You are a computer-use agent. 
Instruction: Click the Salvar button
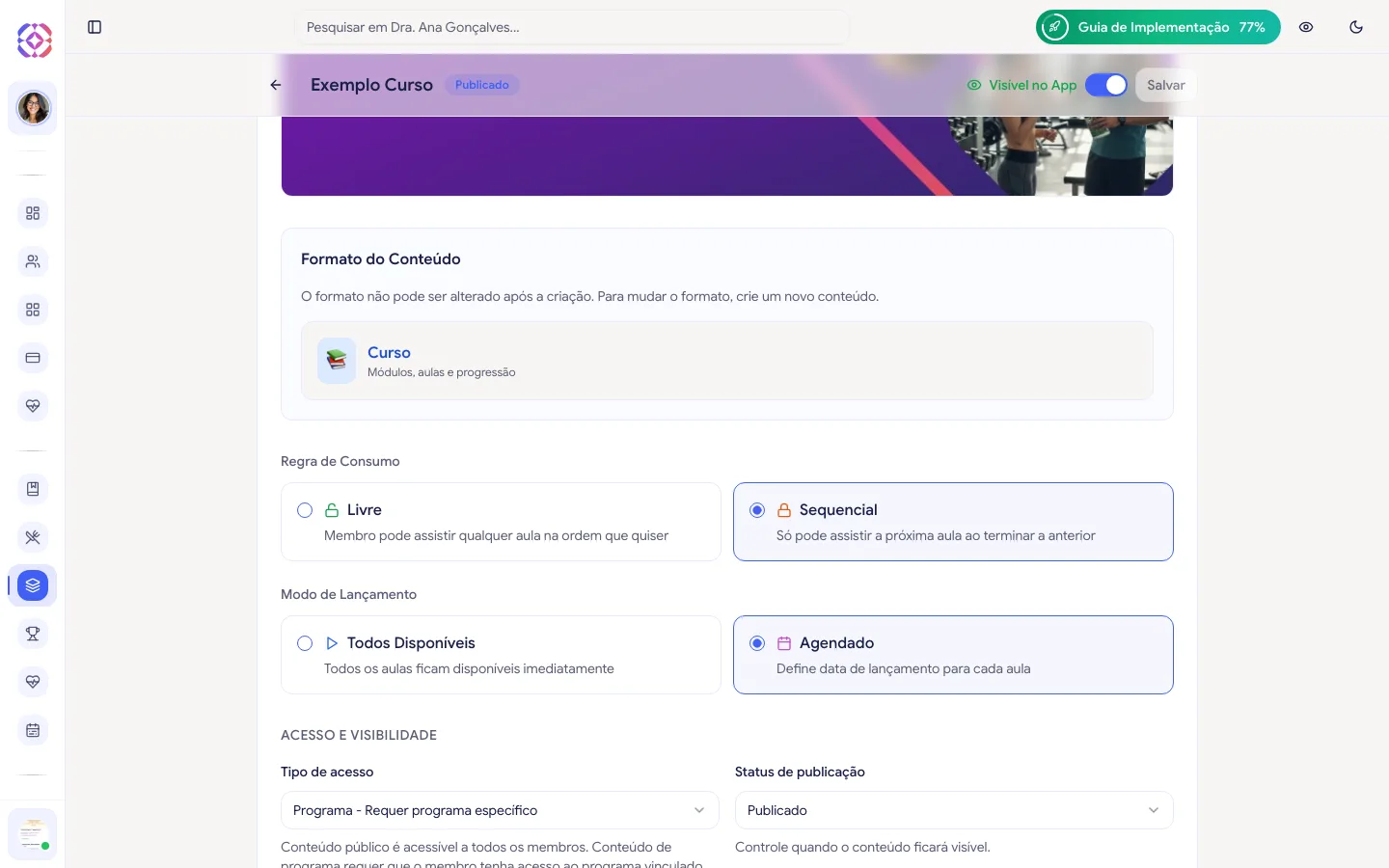[1165, 85]
